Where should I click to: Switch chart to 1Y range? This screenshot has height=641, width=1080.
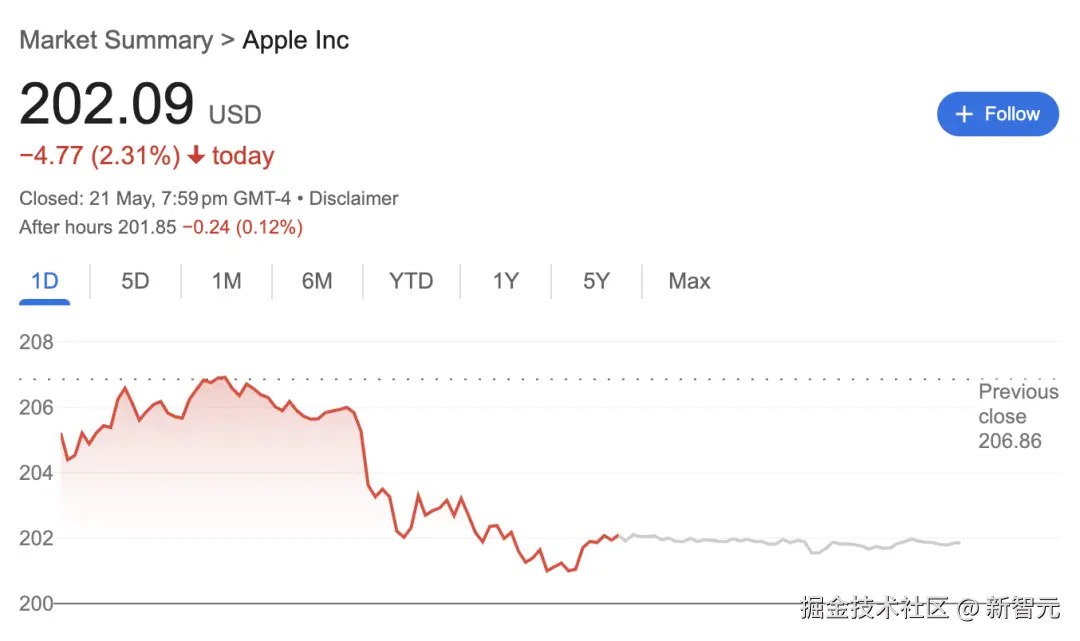pos(505,281)
